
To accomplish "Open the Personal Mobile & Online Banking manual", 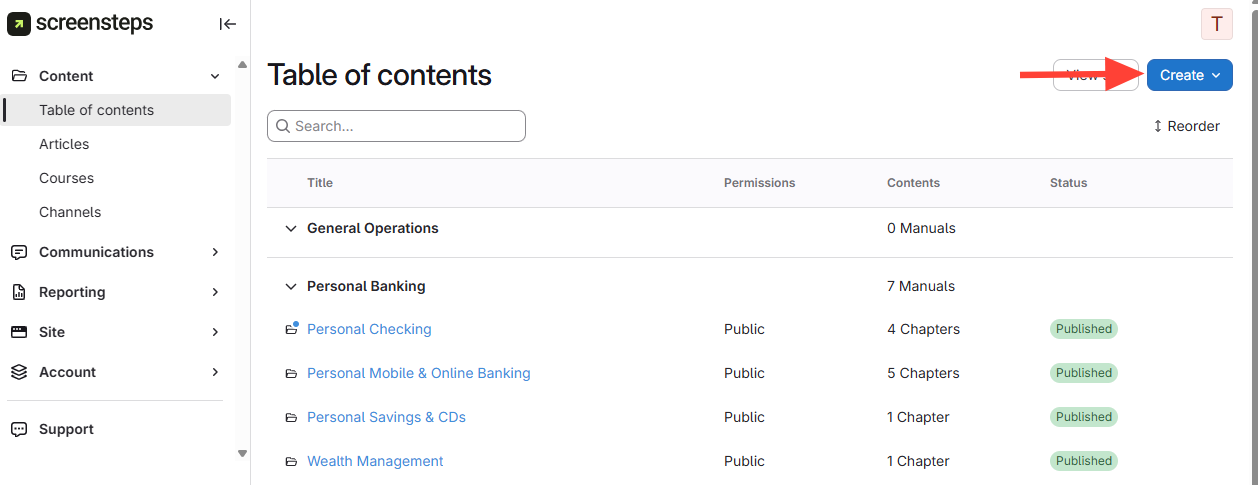I will (418, 373).
